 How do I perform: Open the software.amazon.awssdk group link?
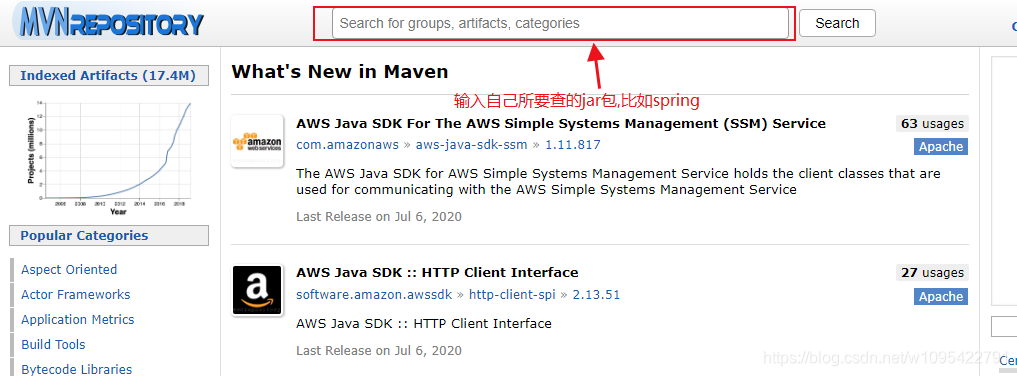tap(374, 294)
